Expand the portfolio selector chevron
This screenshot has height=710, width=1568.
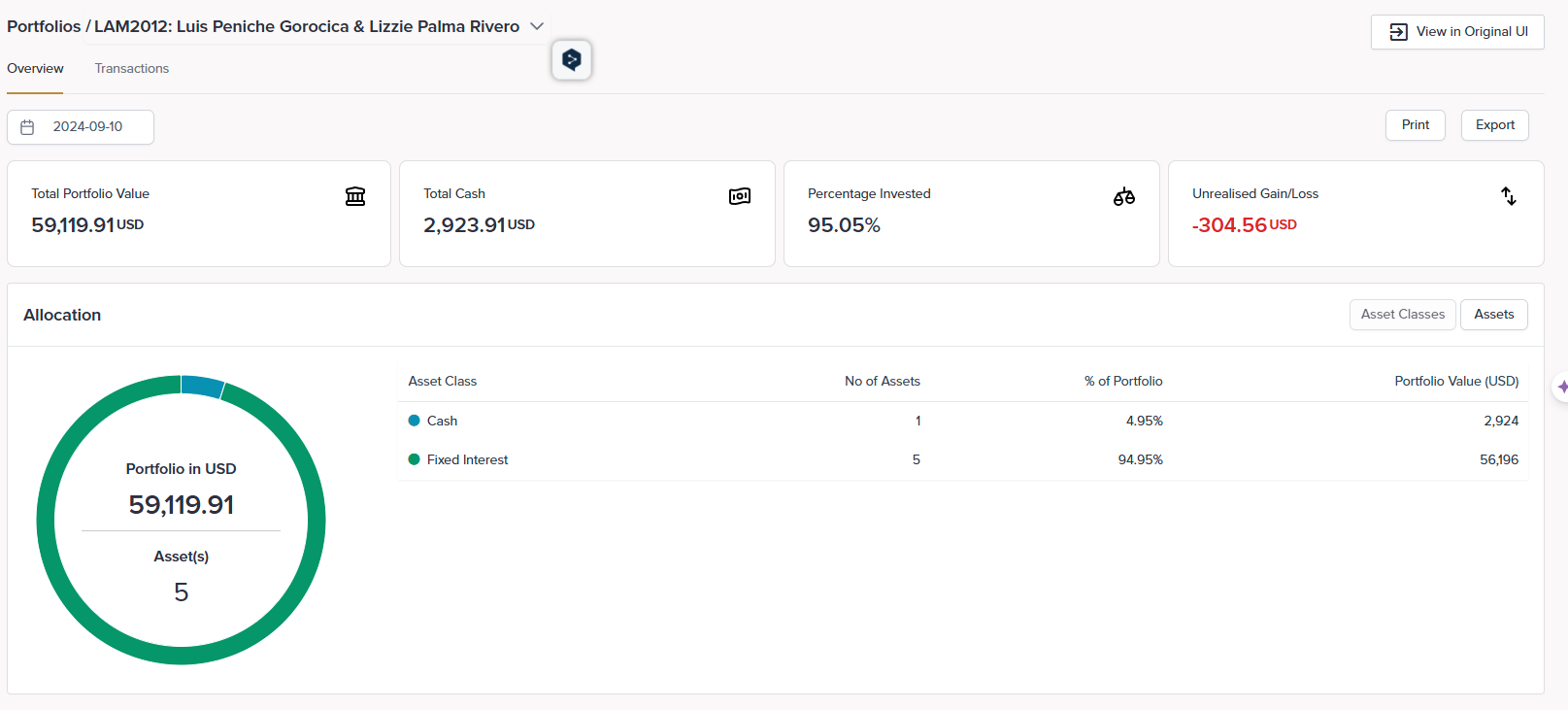pyautogui.click(x=537, y=26)
